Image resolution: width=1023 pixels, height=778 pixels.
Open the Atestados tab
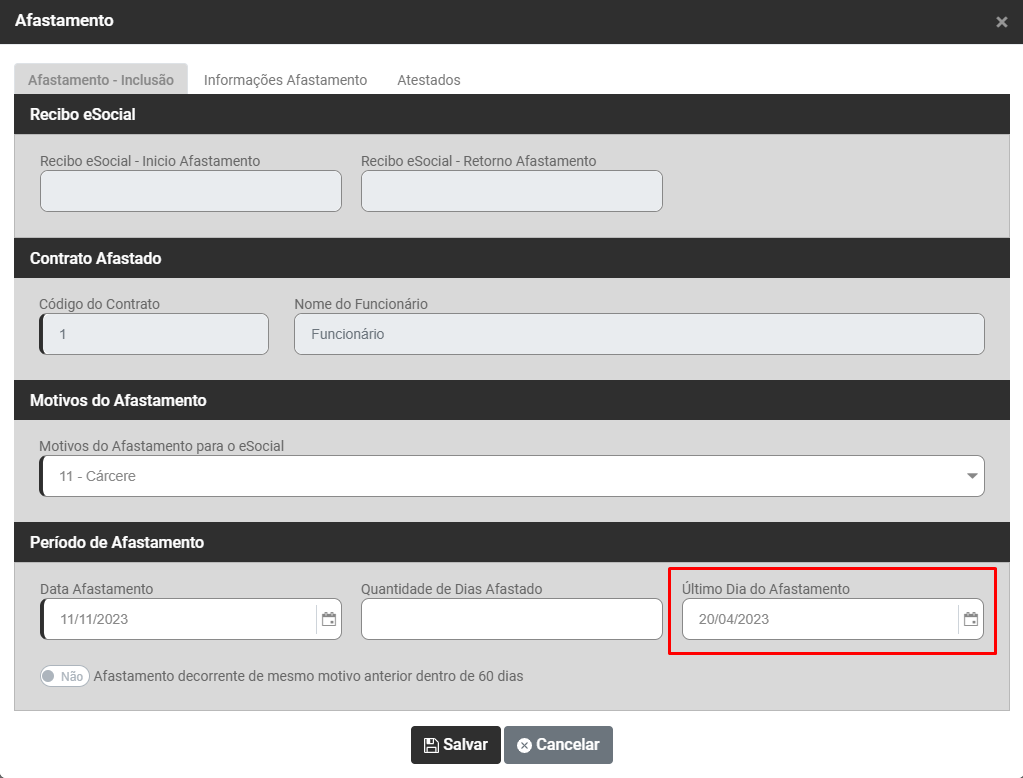(429, 80)
